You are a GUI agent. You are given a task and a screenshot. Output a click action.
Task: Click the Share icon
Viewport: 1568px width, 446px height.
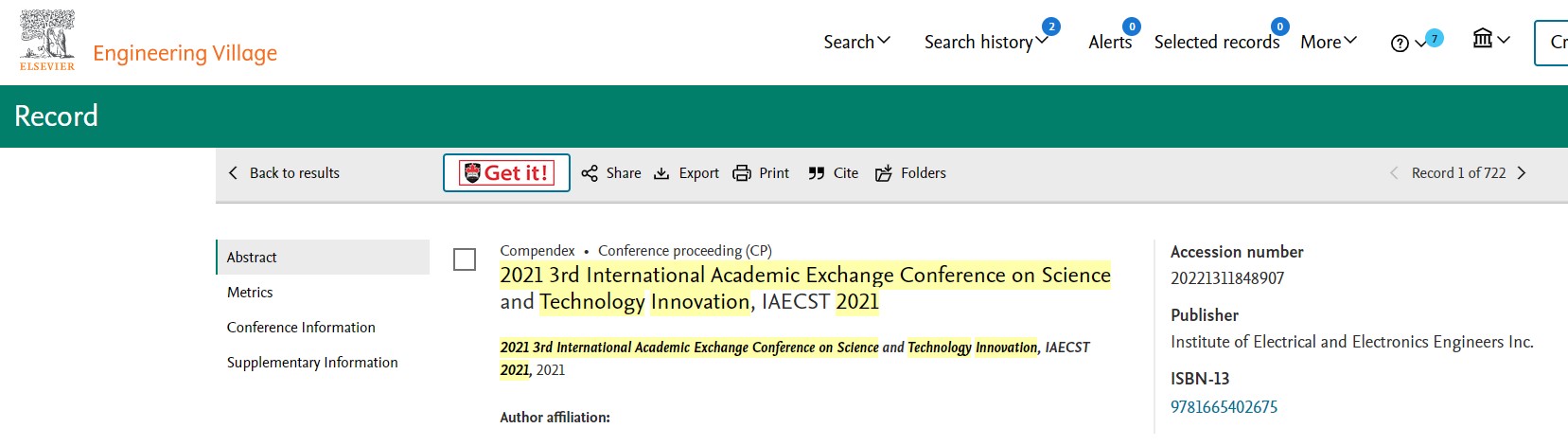click(590, 173)
